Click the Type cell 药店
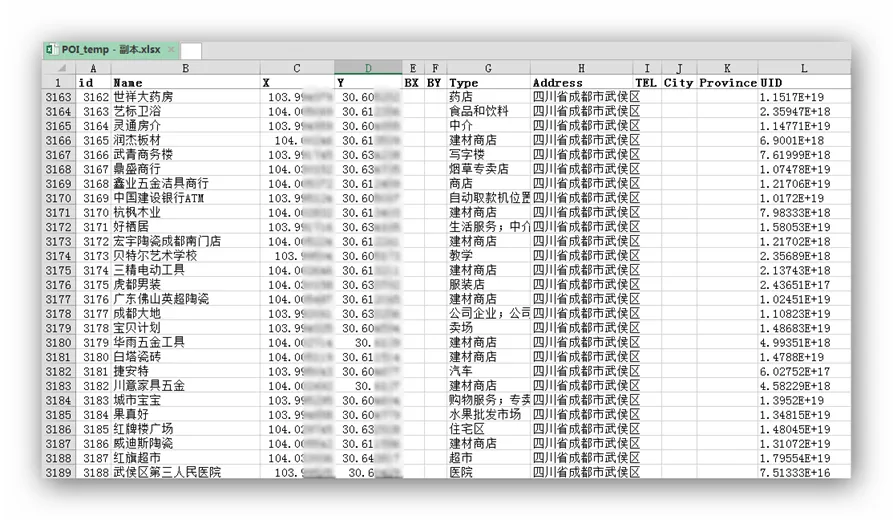This screenshot has width=893, height=520. (x=488, y=97)
